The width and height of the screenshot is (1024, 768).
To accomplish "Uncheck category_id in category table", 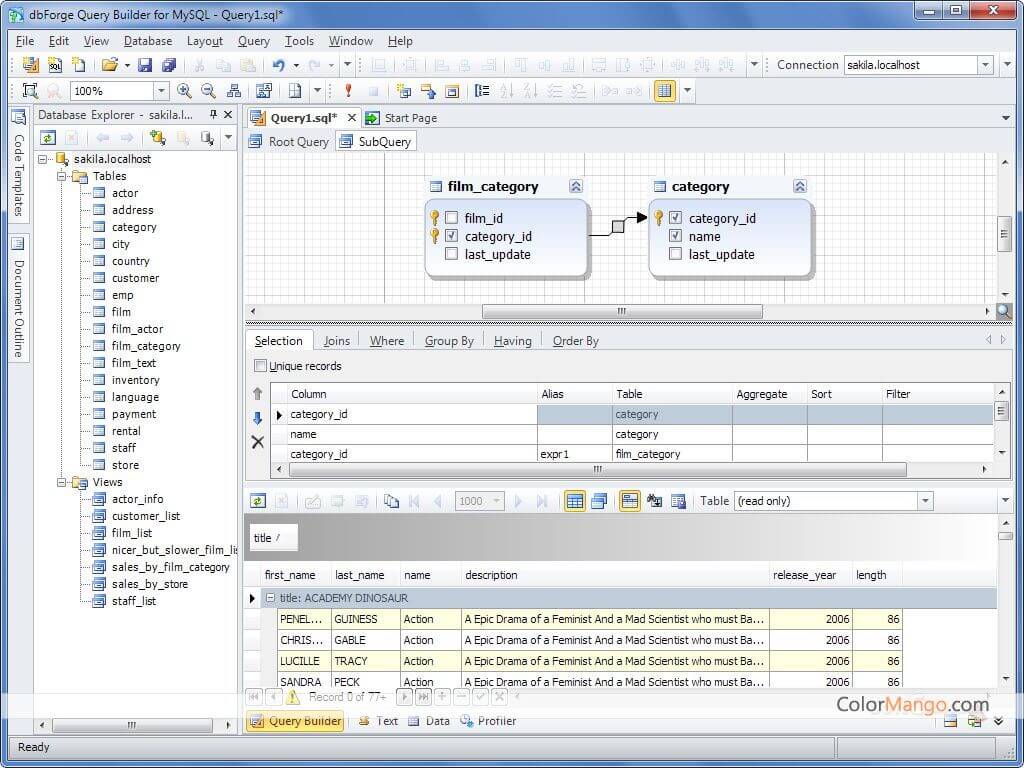I will (x=675, y=218).
